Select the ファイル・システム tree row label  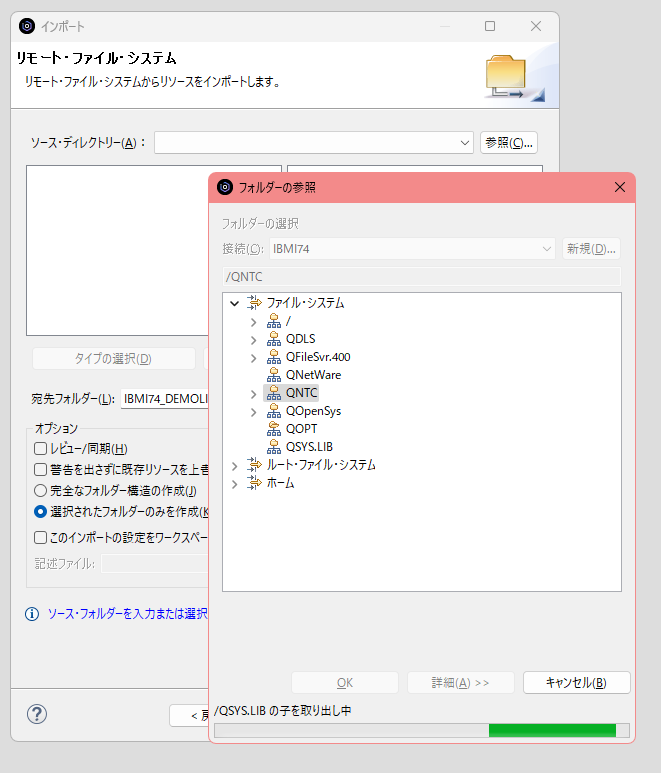(305, 303)
